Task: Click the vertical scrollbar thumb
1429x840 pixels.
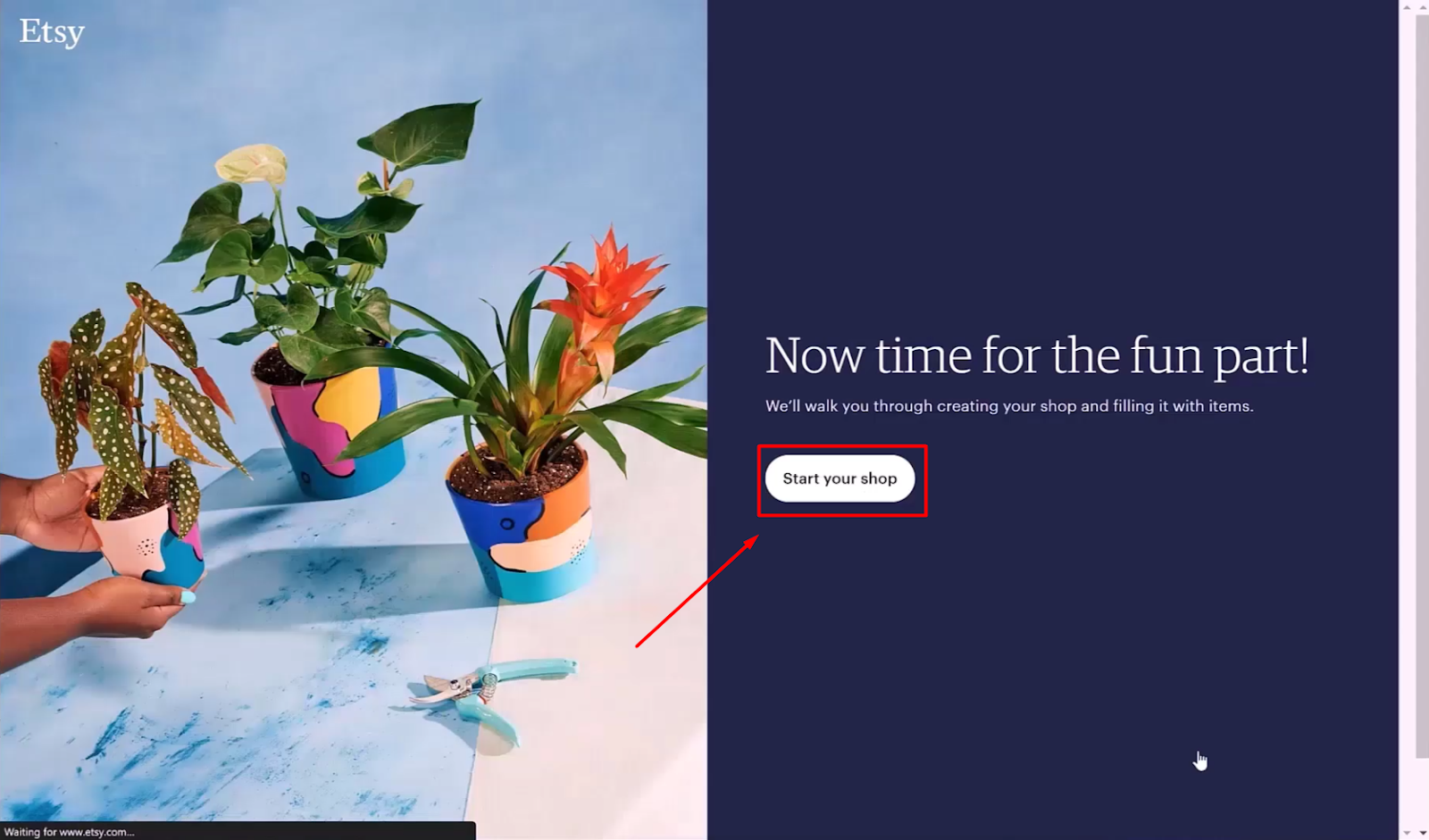Action: (1422, 386)
